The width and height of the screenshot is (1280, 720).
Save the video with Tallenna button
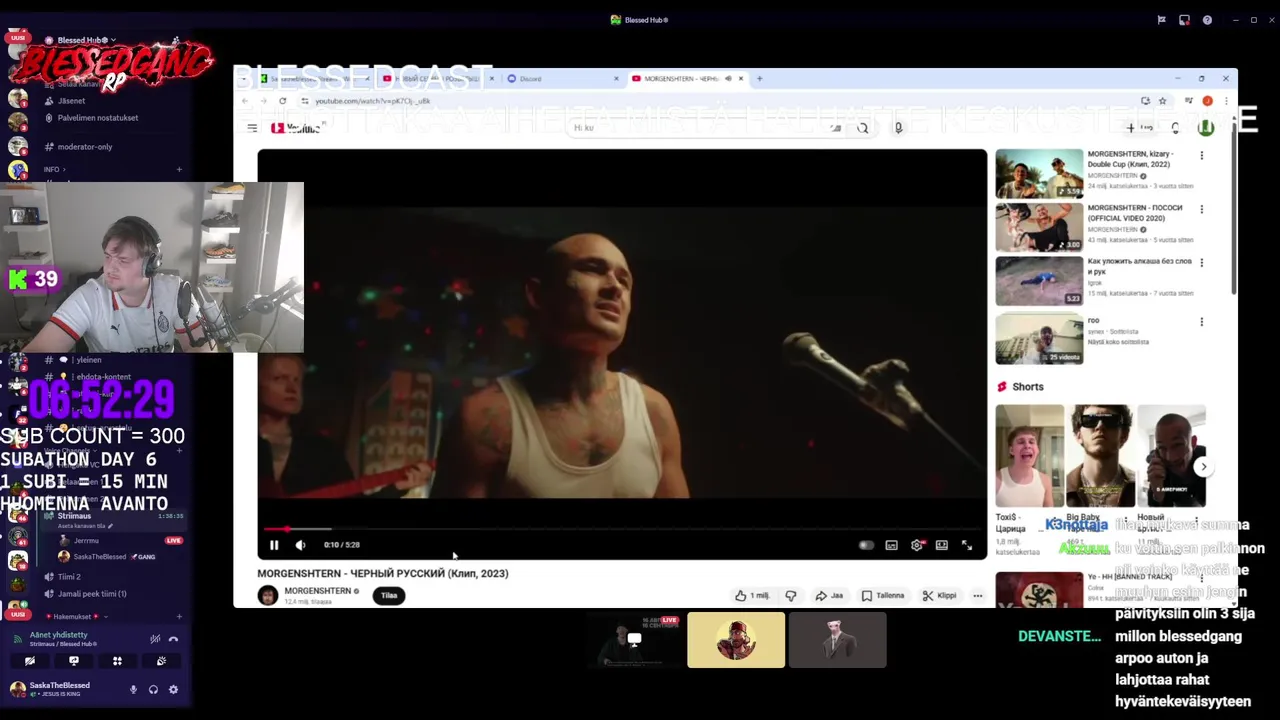[x=883, y=596]
